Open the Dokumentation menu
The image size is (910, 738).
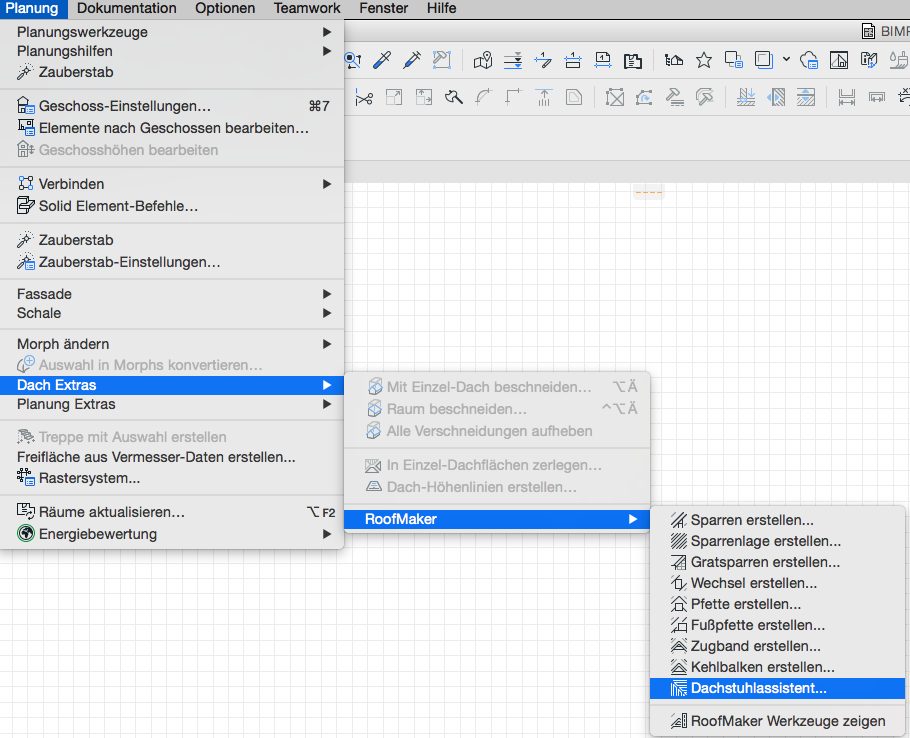point(127,8)
